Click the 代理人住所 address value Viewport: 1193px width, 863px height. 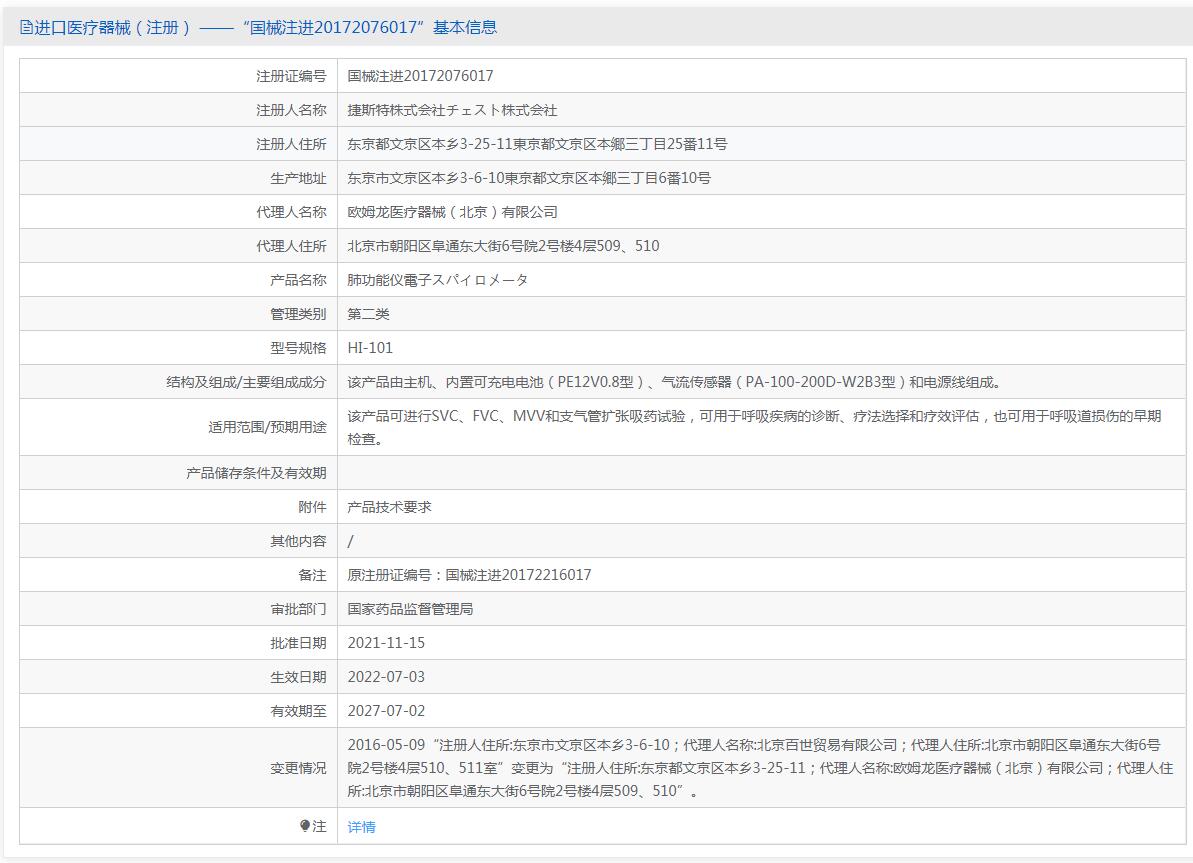point(503,246)
